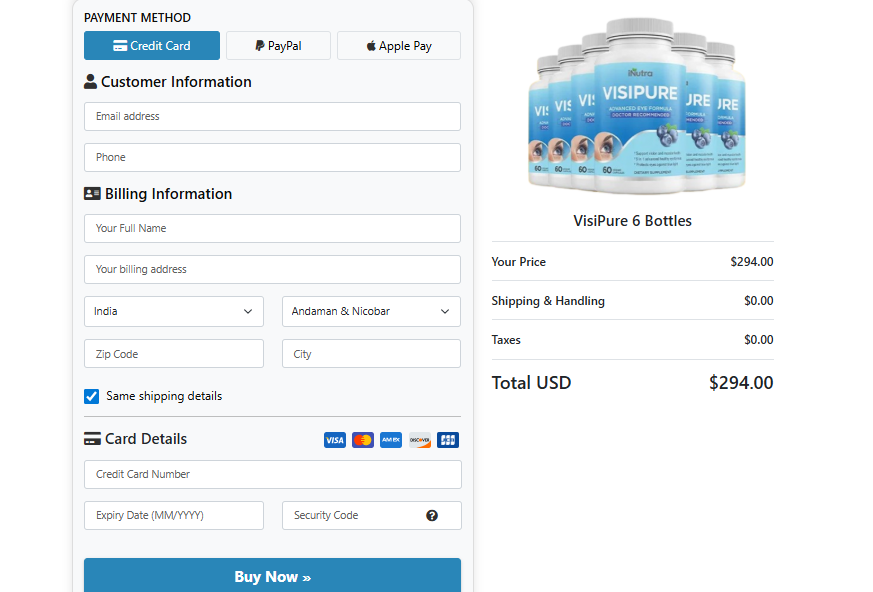Choose Apple Pay payment option
The width and height of the screenshot is (873, 592).
click(399, 46)
